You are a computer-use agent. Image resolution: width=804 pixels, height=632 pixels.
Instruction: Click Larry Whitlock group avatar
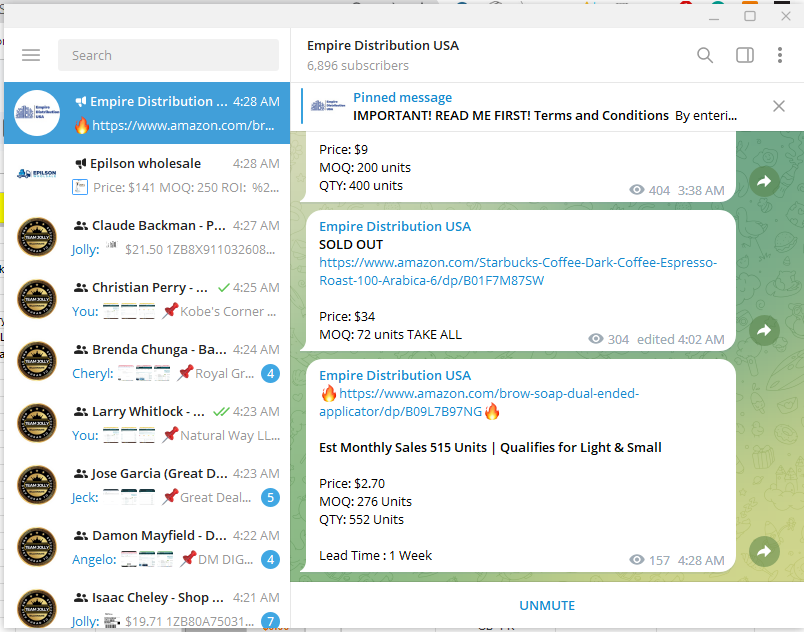[x=37, y=423]
